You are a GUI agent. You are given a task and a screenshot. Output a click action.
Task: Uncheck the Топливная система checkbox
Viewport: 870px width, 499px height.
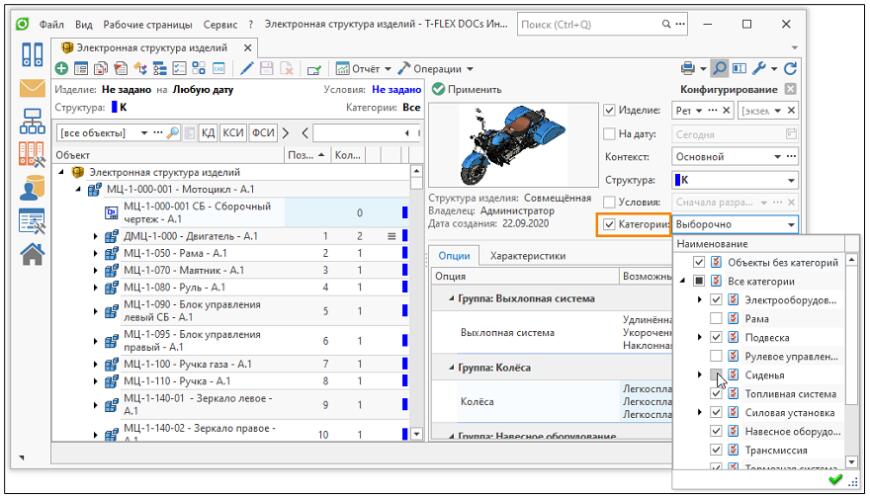click(x=716, y=394)
